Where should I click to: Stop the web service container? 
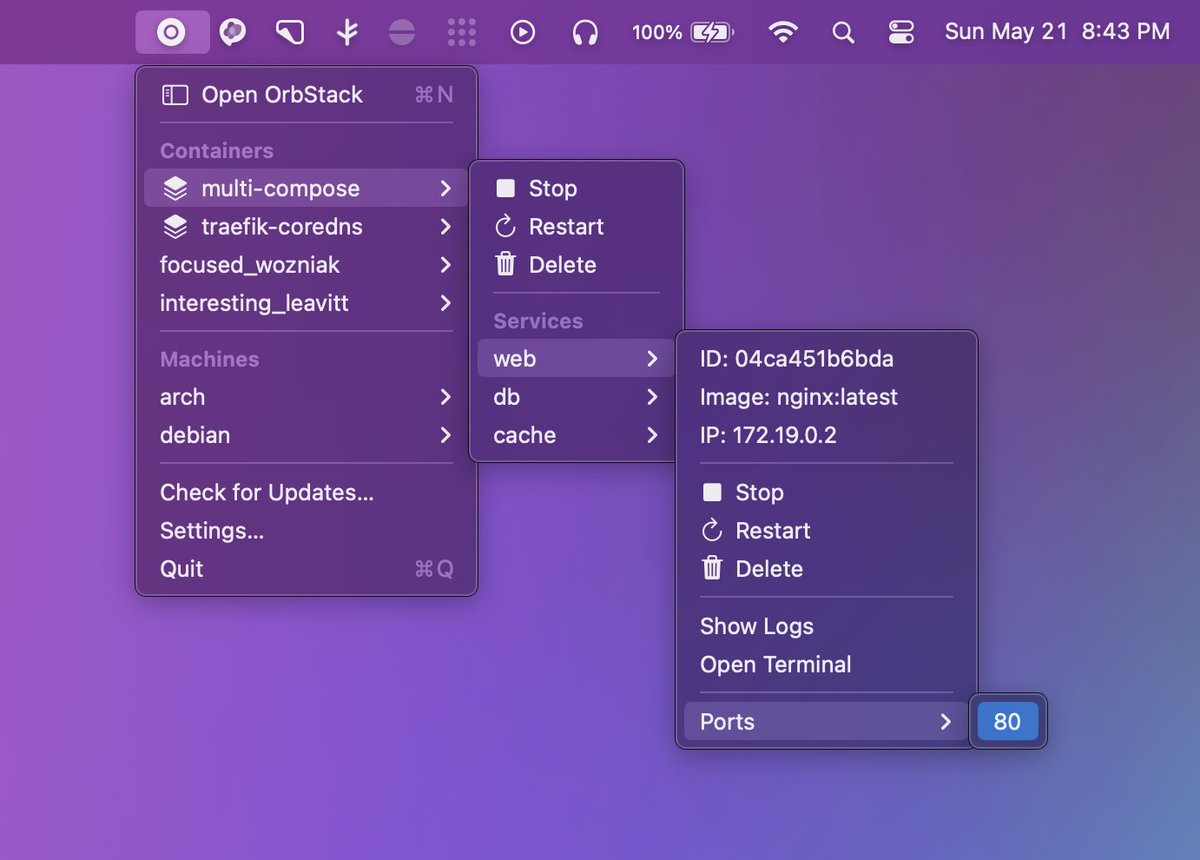[x=826, y=492]
